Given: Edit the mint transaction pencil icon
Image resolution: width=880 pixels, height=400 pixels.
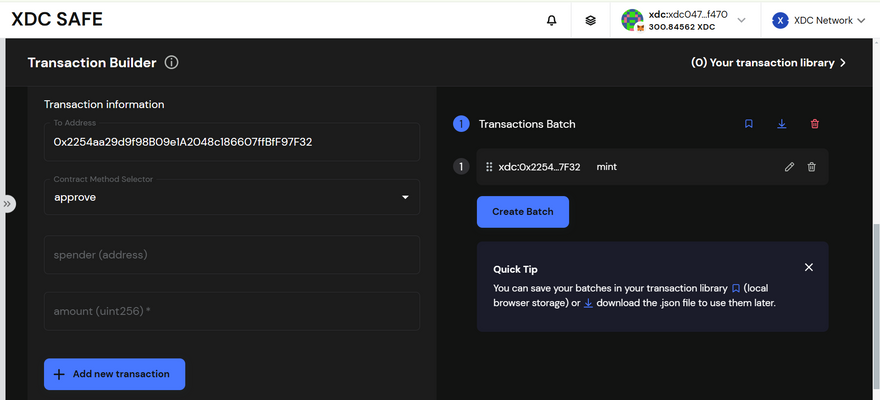Looking at the screenshot, I should (789, 167).
